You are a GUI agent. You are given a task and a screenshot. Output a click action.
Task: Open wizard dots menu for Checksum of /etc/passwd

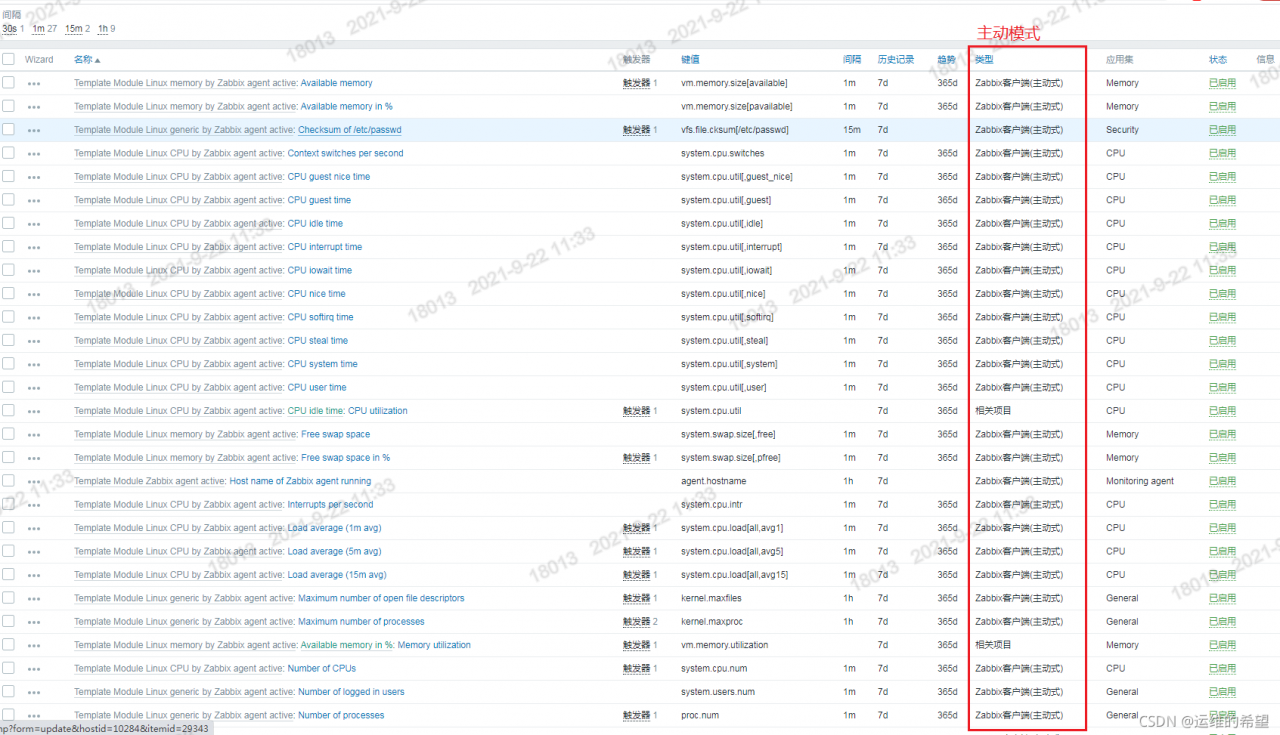34,131
